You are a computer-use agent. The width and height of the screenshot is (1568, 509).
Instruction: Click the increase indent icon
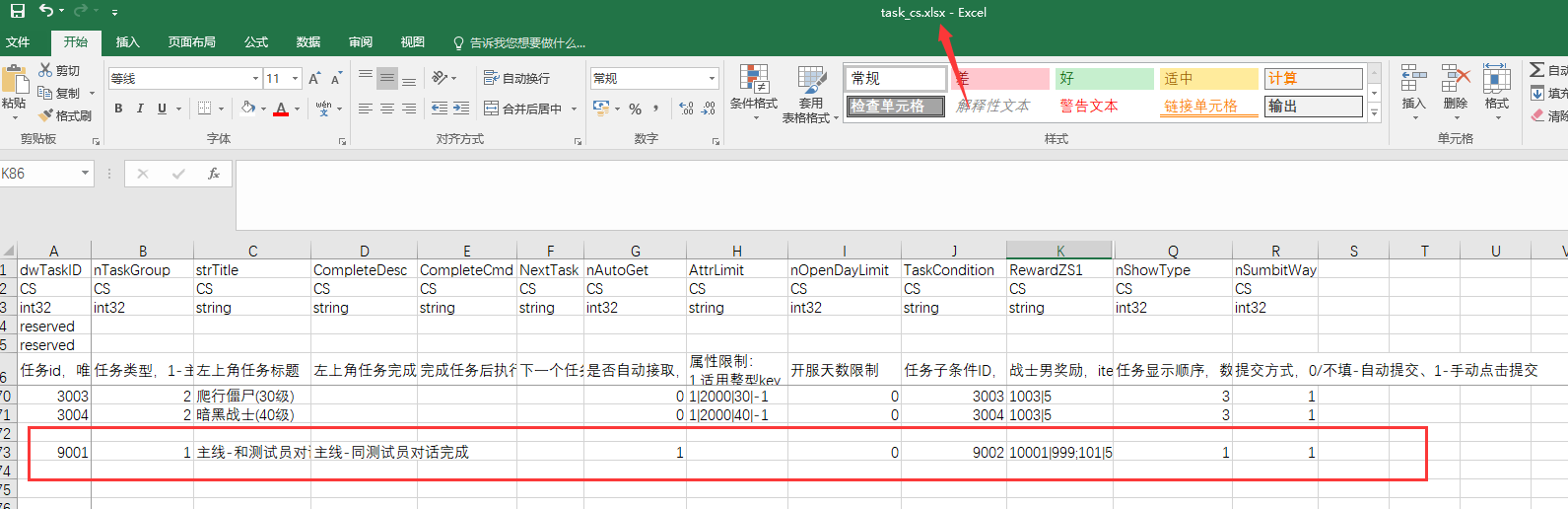pos(461,109)
